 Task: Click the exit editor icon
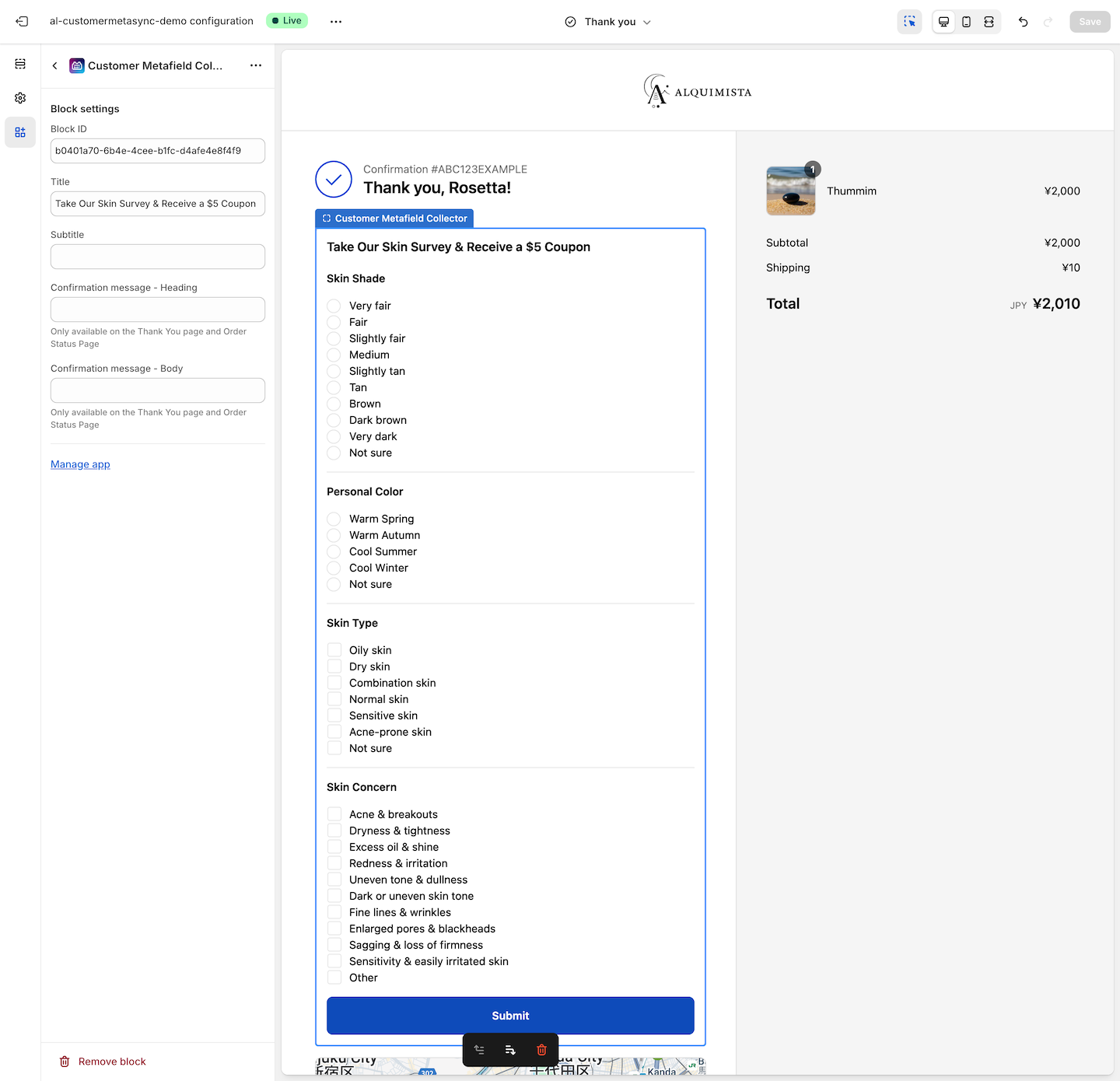[22, 22]
